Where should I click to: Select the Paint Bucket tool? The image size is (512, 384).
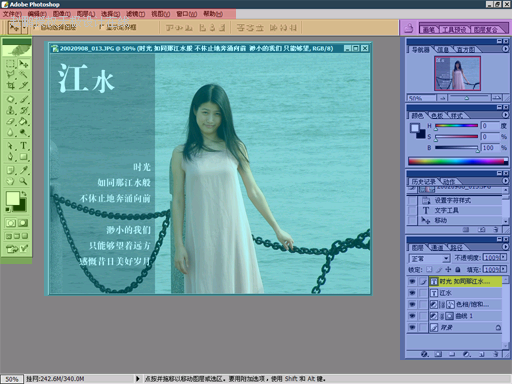(x=23, y=121)
